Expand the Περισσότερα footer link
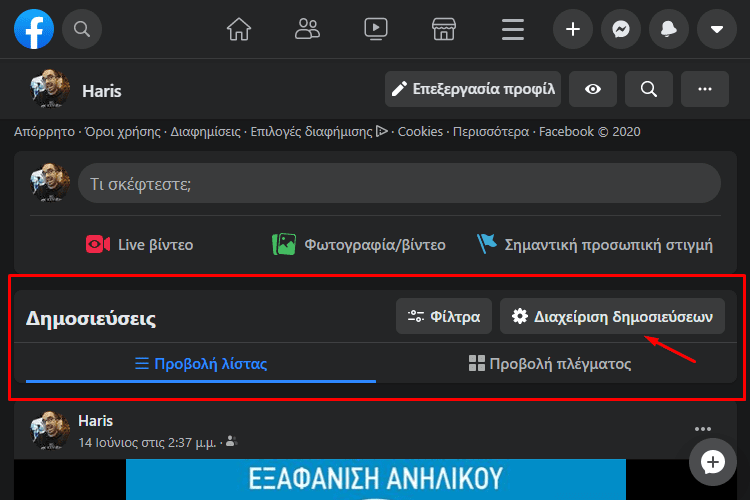Screen dimensions: 750x500 pyautogui.click(x=491, y=132)
